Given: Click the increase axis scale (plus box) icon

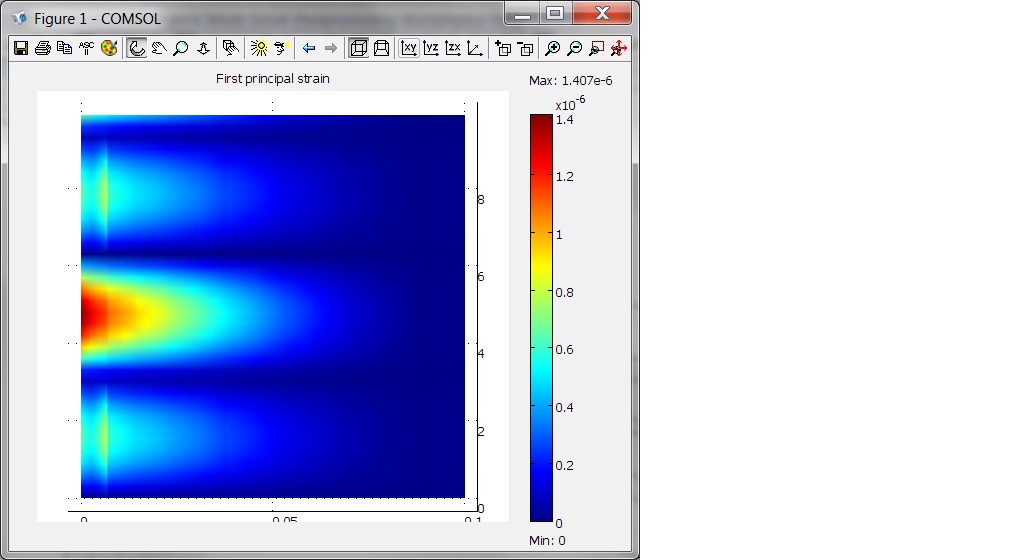Looking at the screenshot, I should (503, 48).
